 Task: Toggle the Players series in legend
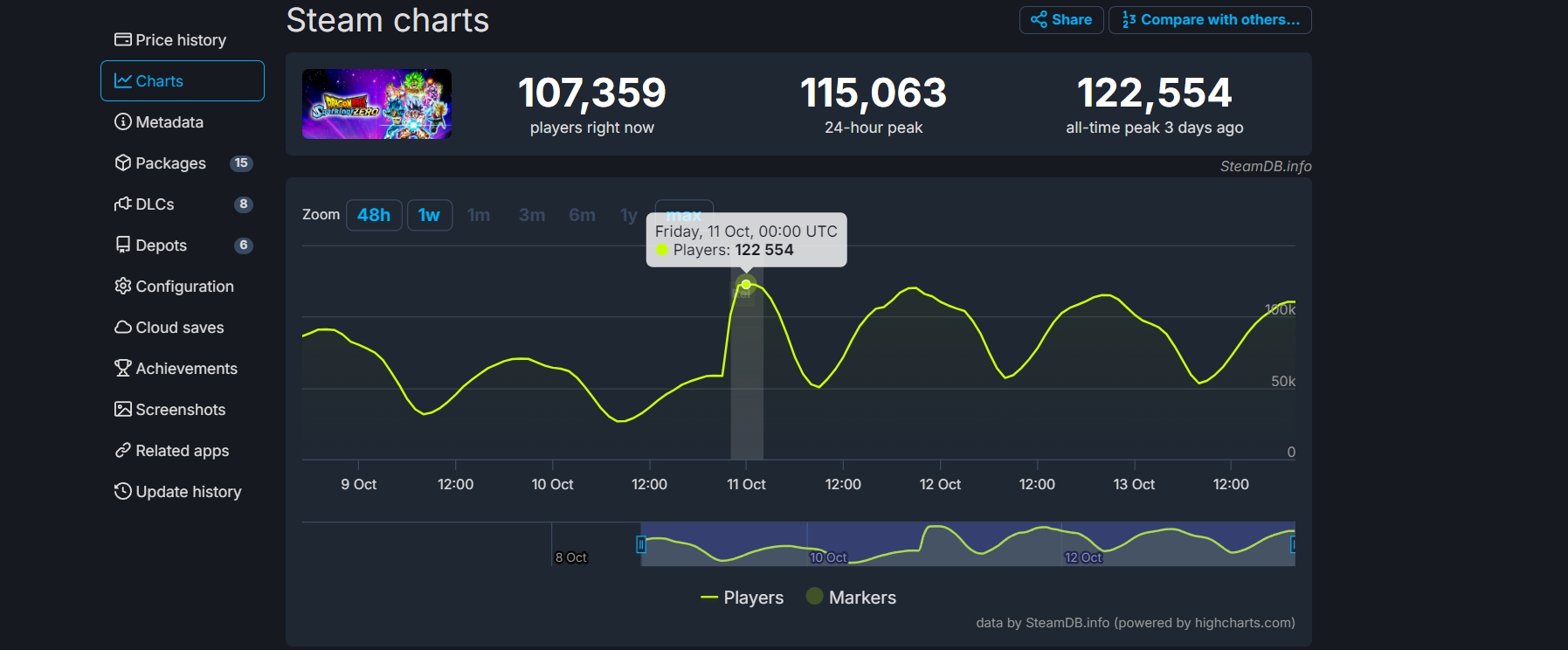pyautogui.click(x=743, y=598)
